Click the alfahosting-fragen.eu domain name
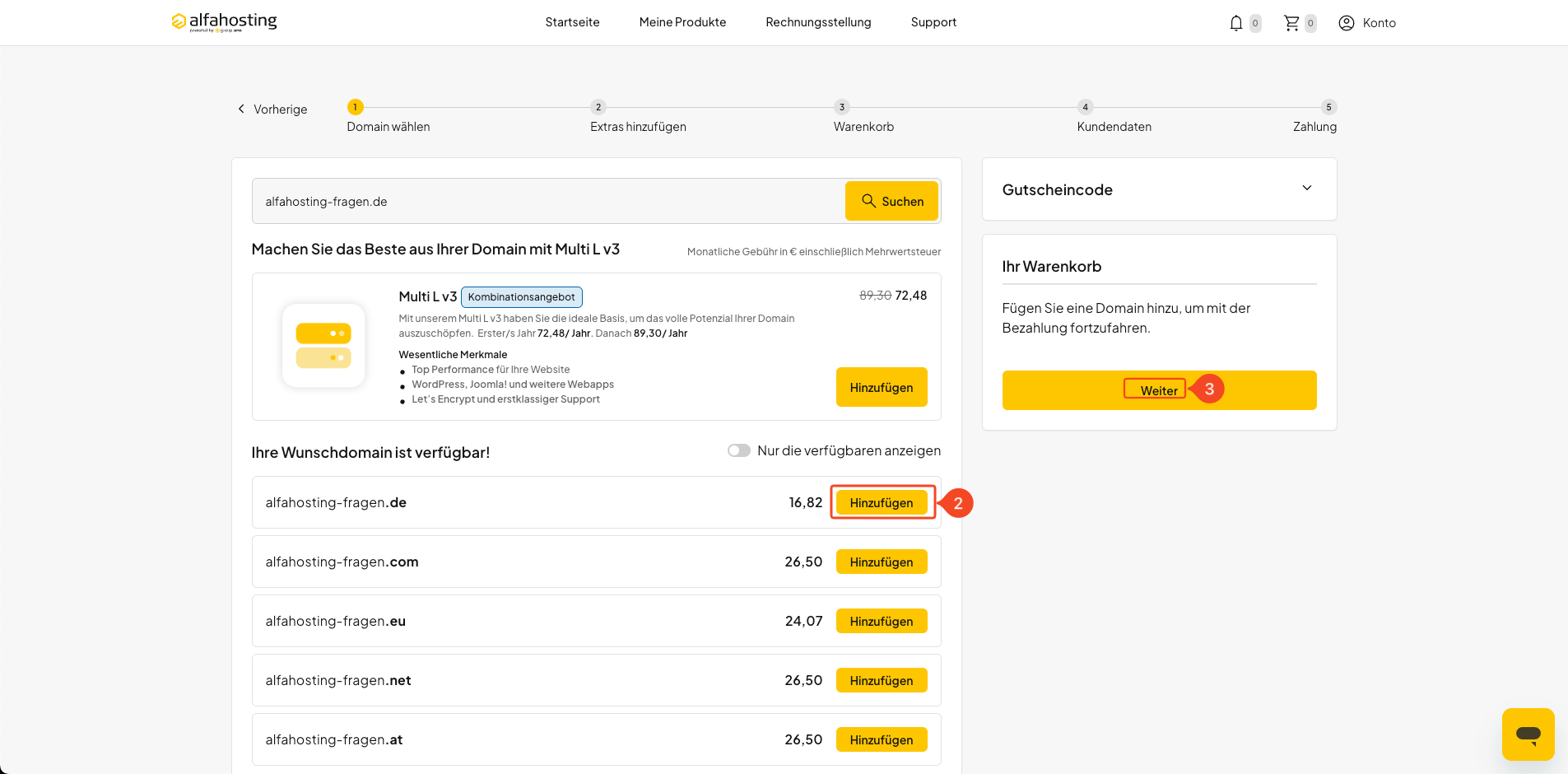 pos(335,621)
